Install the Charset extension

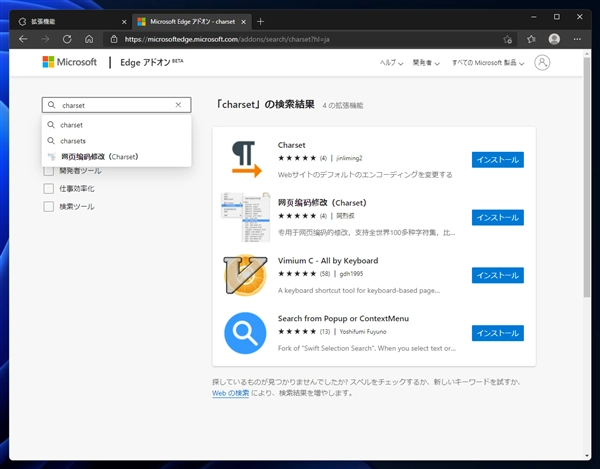pyautogui.click(x=497, y=160)
